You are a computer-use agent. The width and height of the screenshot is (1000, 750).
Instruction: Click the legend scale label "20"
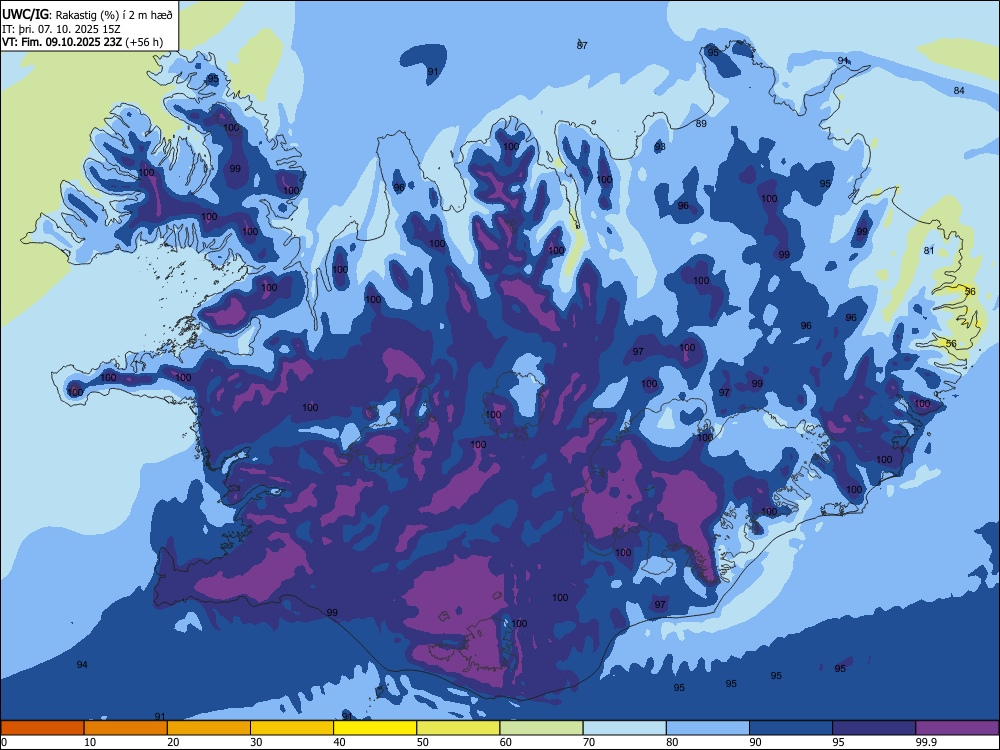point(173,742)
